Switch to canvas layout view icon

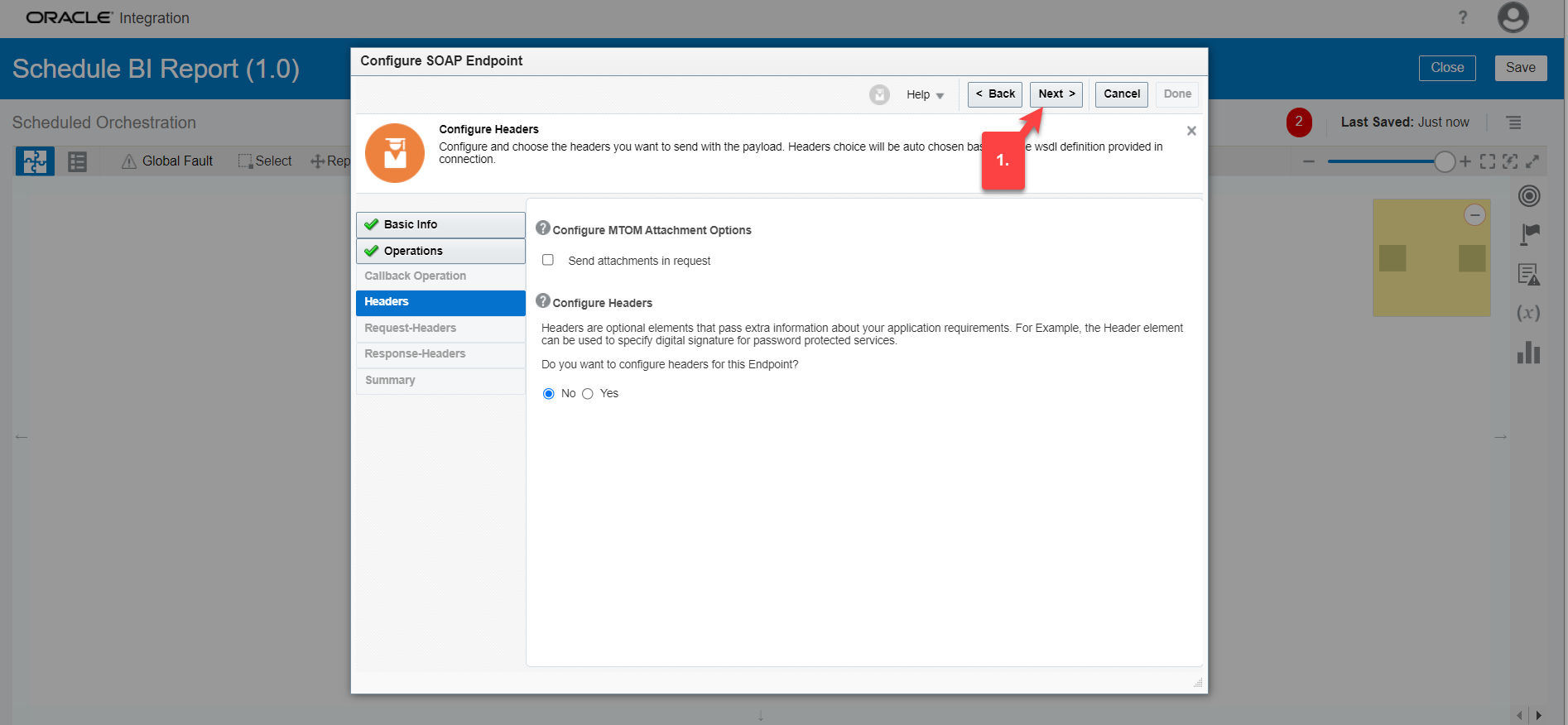[35, 161]
